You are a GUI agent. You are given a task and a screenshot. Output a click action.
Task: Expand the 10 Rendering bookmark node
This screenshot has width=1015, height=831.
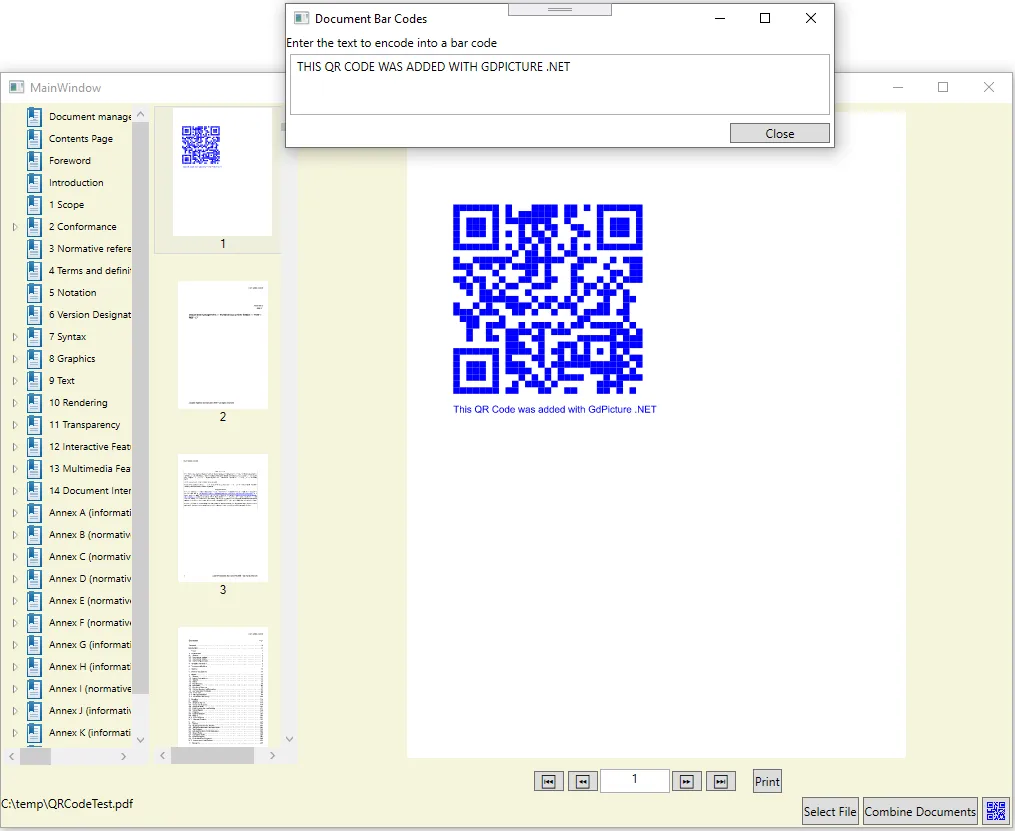(x=15, y=403)
